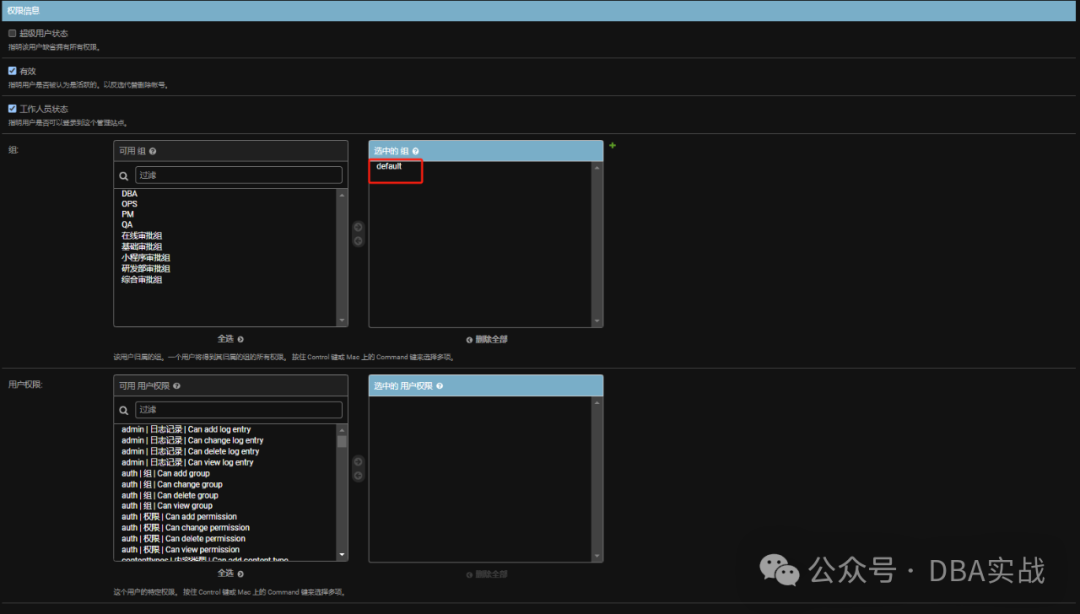Click the add arrow between the permission lists
This screenshot has height=614, width=1080.
pos(358,462)
